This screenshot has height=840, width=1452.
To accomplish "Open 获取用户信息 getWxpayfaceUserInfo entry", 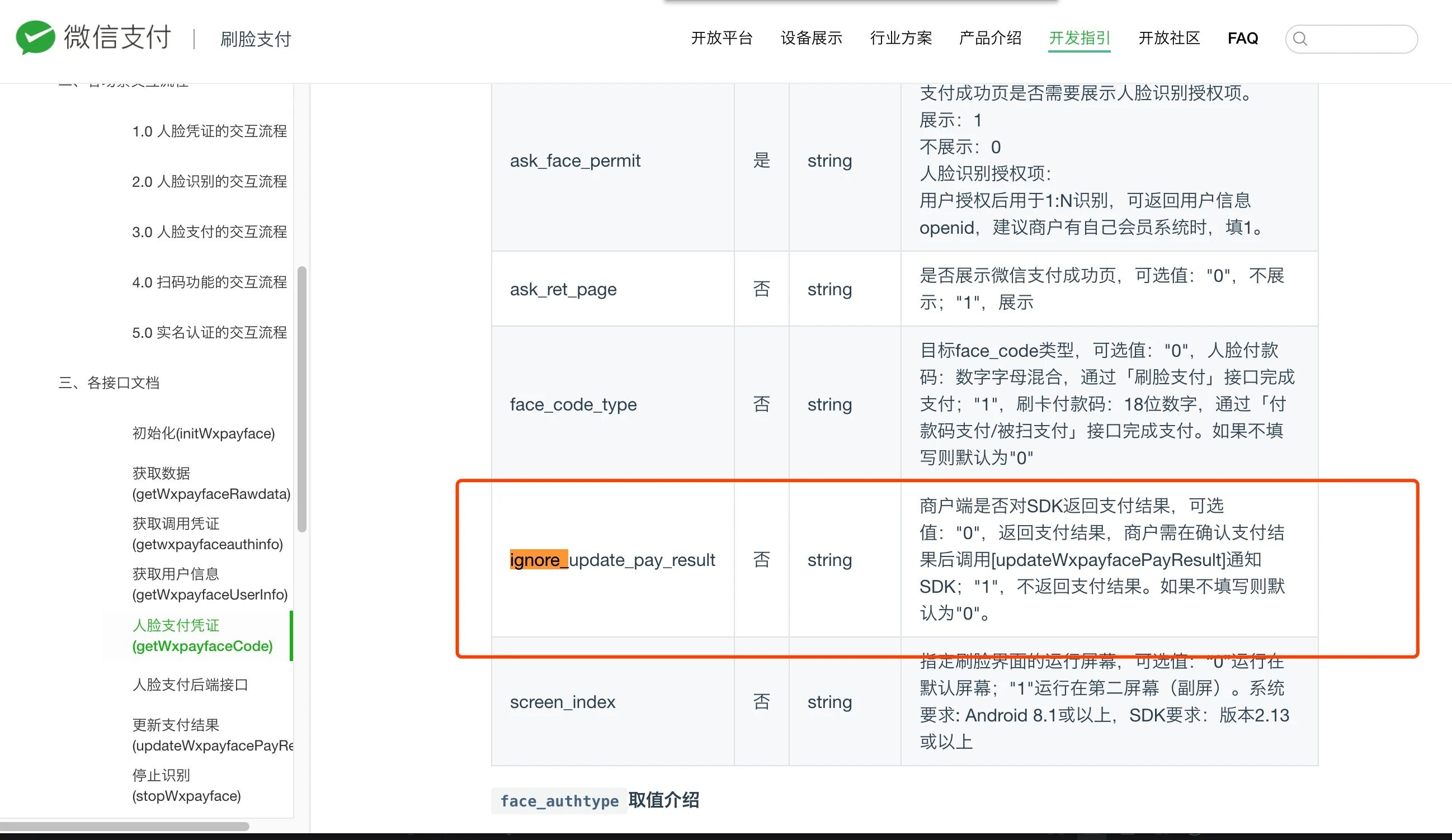I will 209,584.
